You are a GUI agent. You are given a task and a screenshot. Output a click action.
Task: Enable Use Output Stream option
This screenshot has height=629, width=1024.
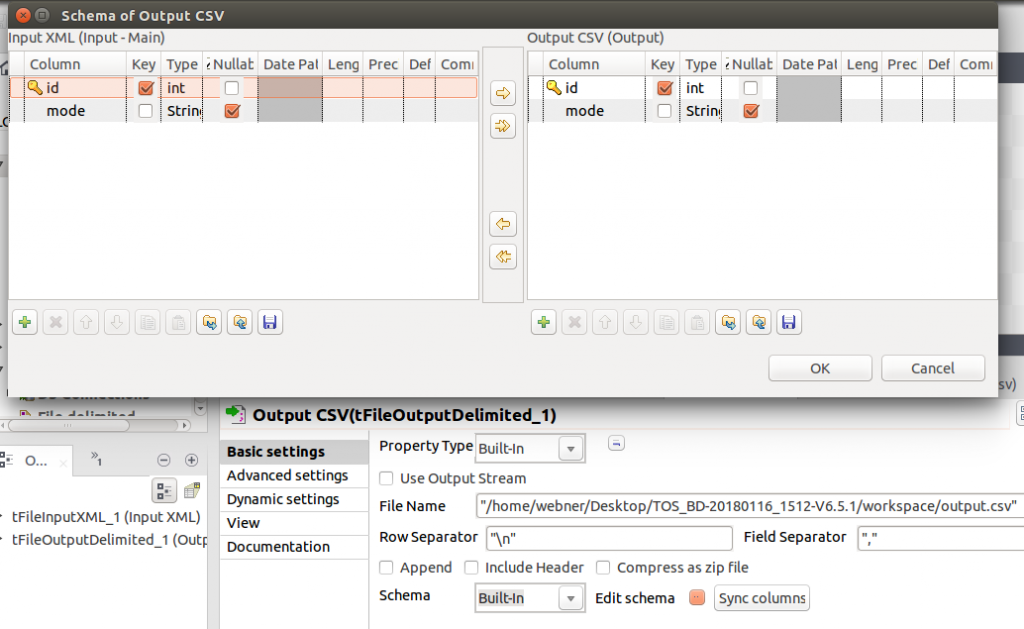[387, 479]
